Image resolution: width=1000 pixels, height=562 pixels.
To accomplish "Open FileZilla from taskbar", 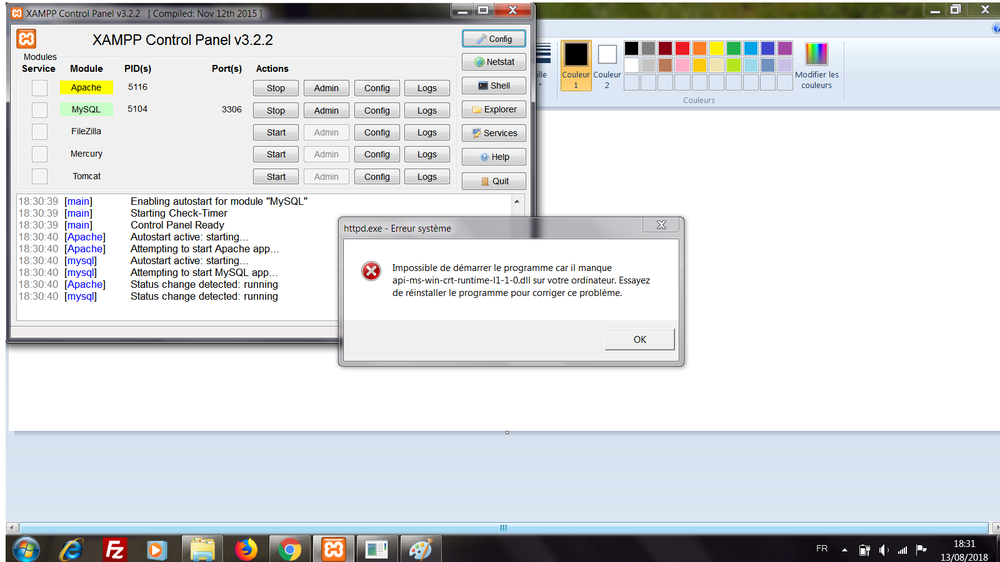I will [x=115, y=549].
